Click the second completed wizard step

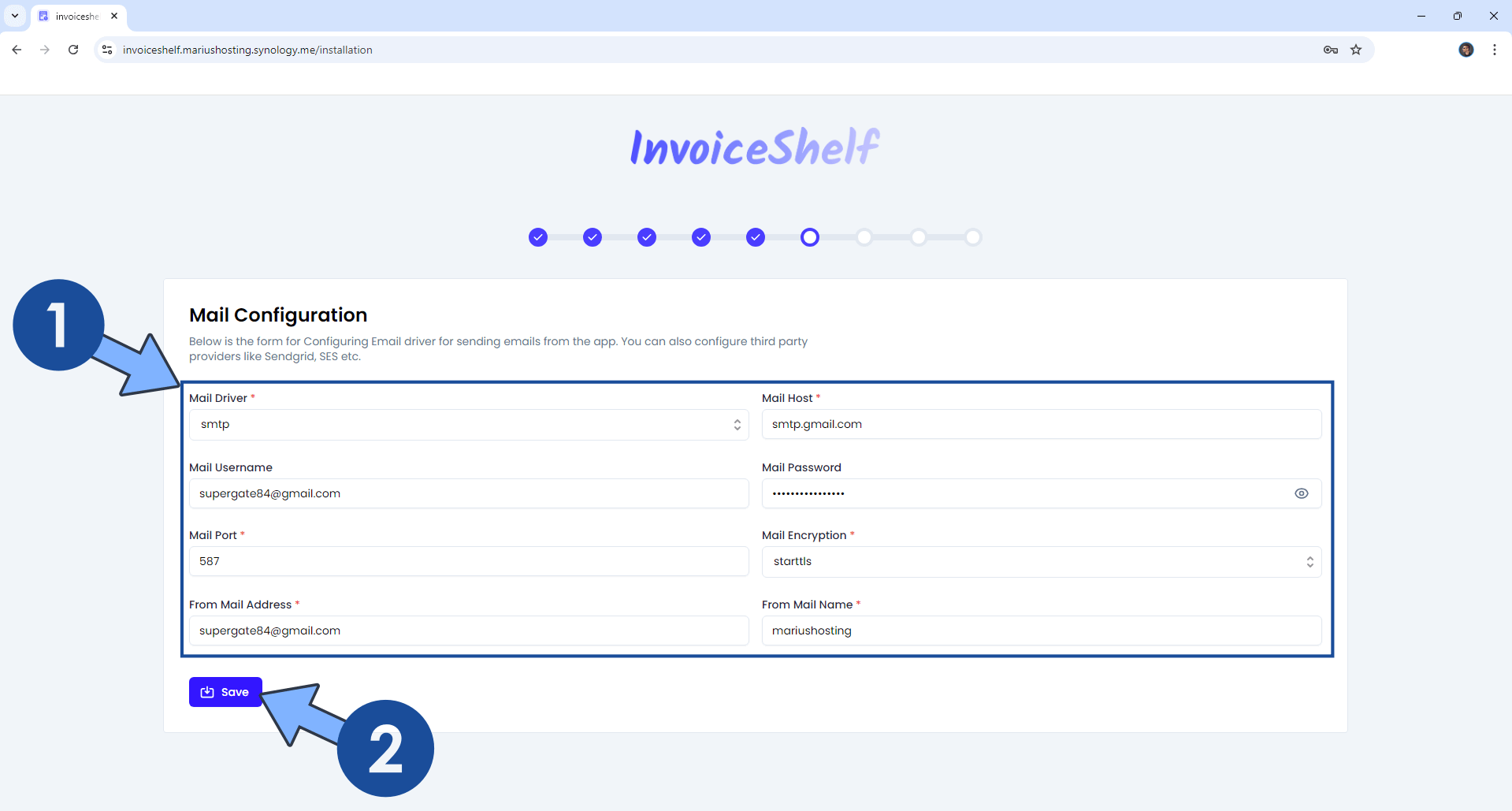(x=593, y=237)
